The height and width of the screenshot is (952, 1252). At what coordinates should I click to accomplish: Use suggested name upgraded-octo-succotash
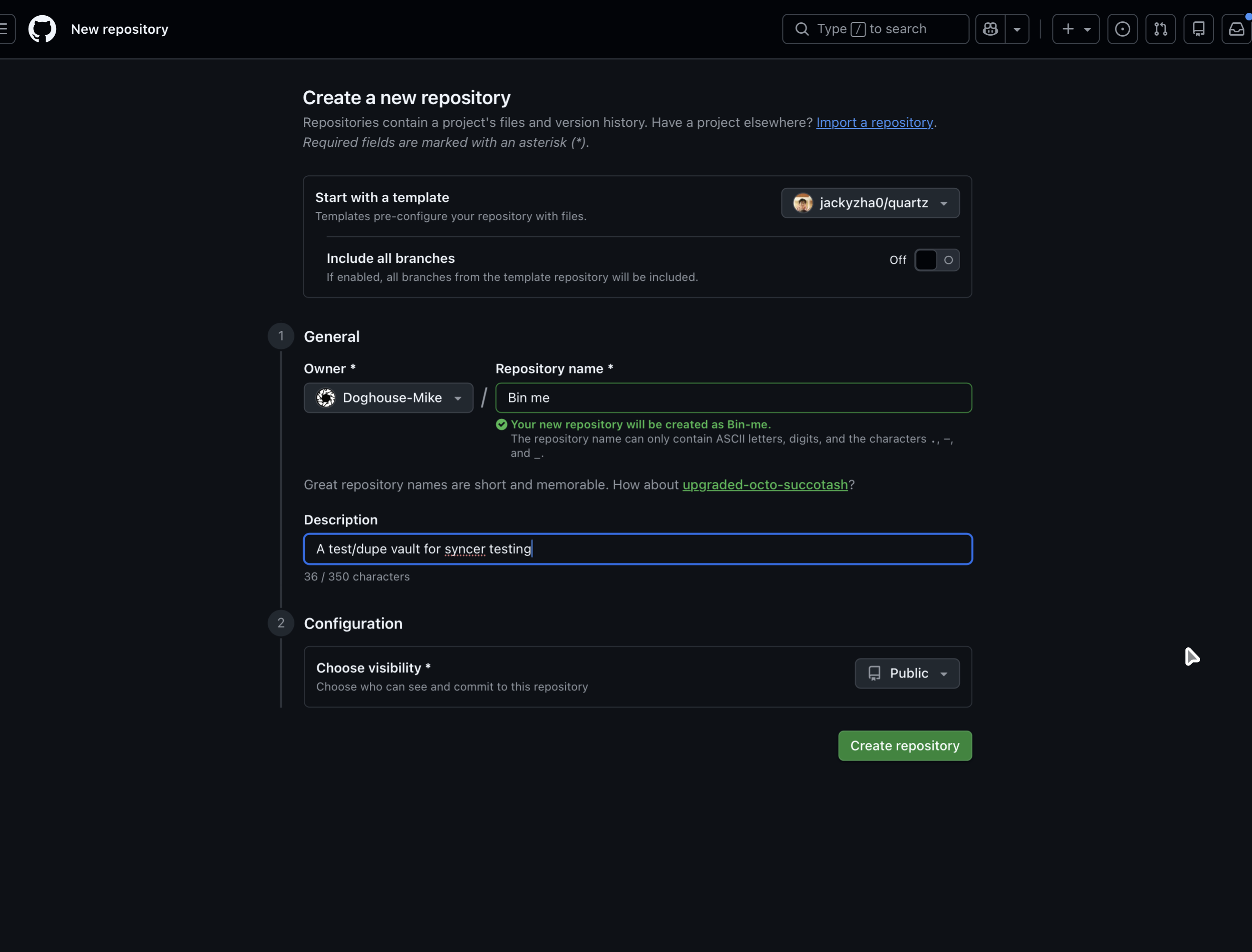(x=765, y=484)
